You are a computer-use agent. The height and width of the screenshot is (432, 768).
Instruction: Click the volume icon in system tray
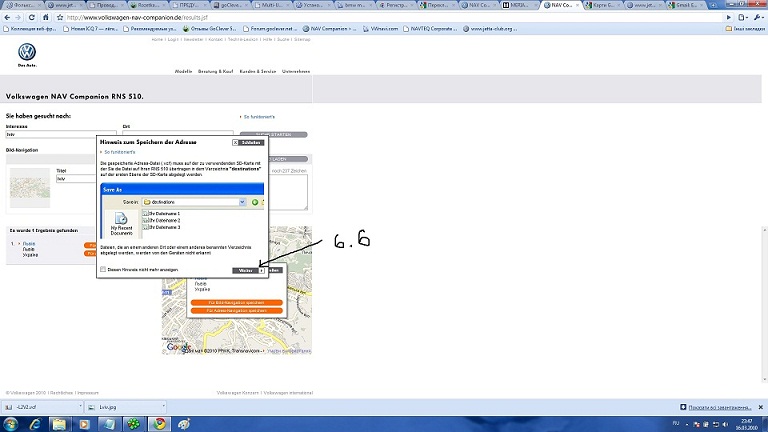[725, 424]
